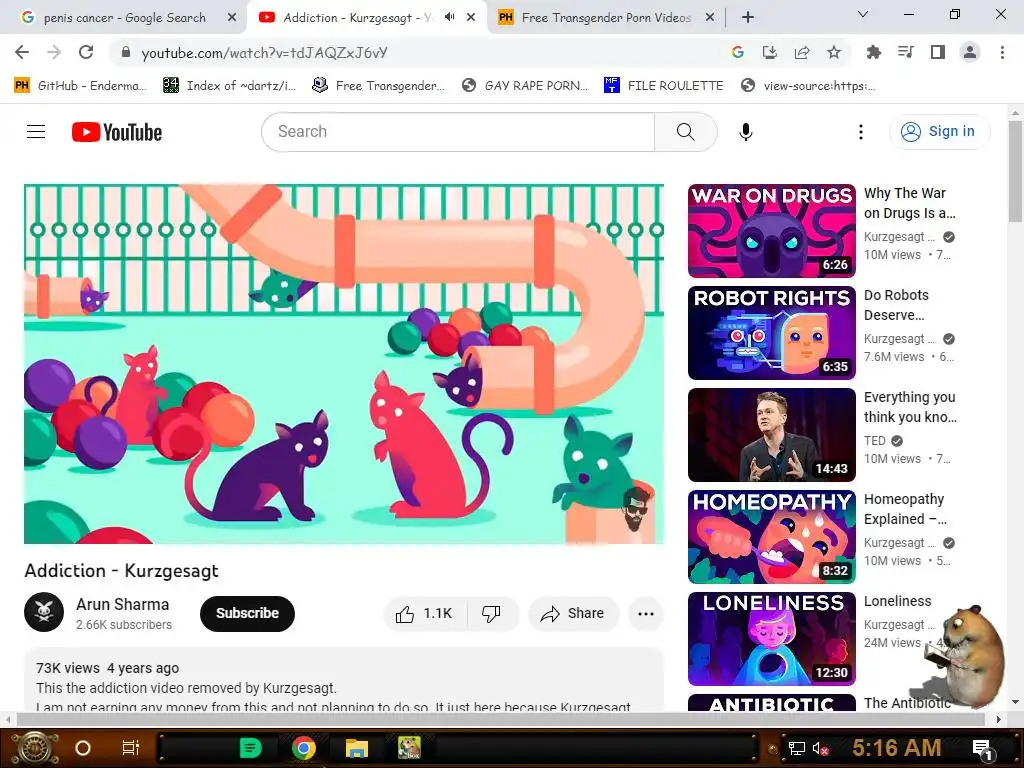1024x768 pixels.
Task: Open Do Robots Deserve... video title
Action: click(x=896, y=305)
